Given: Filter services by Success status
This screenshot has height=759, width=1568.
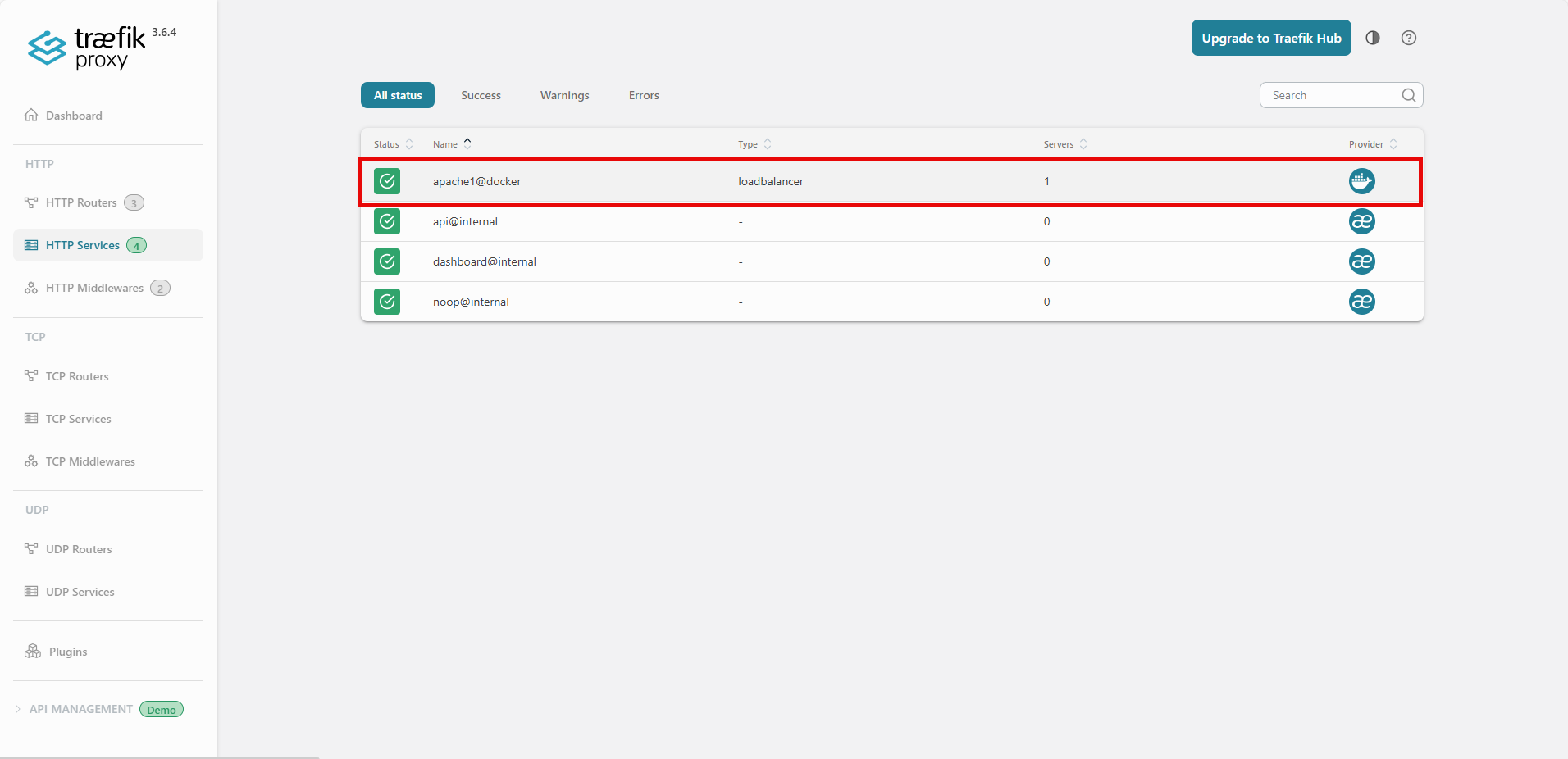Looking at the screenshot, I should [x=481, y=95].
